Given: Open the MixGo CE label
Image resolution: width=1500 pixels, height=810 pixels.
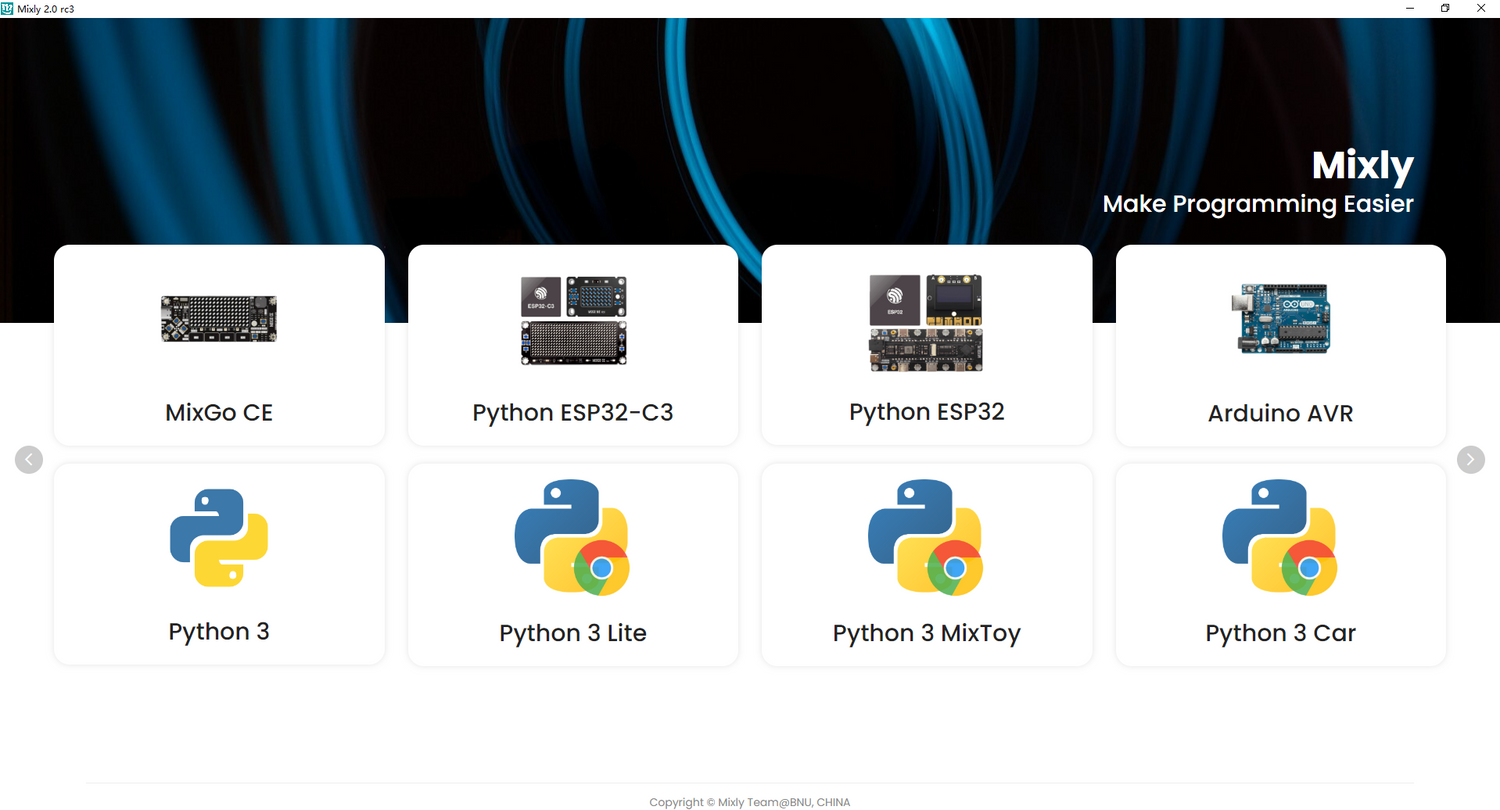Looking at the screenshot, I should pos(219,412).
